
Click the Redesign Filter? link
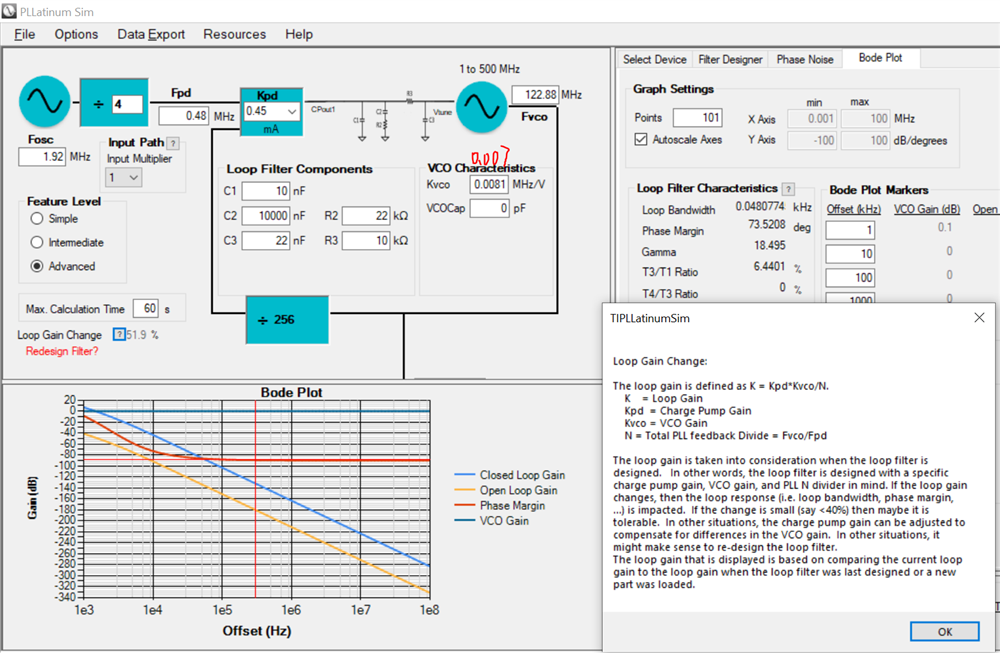(x=62, y=351)
